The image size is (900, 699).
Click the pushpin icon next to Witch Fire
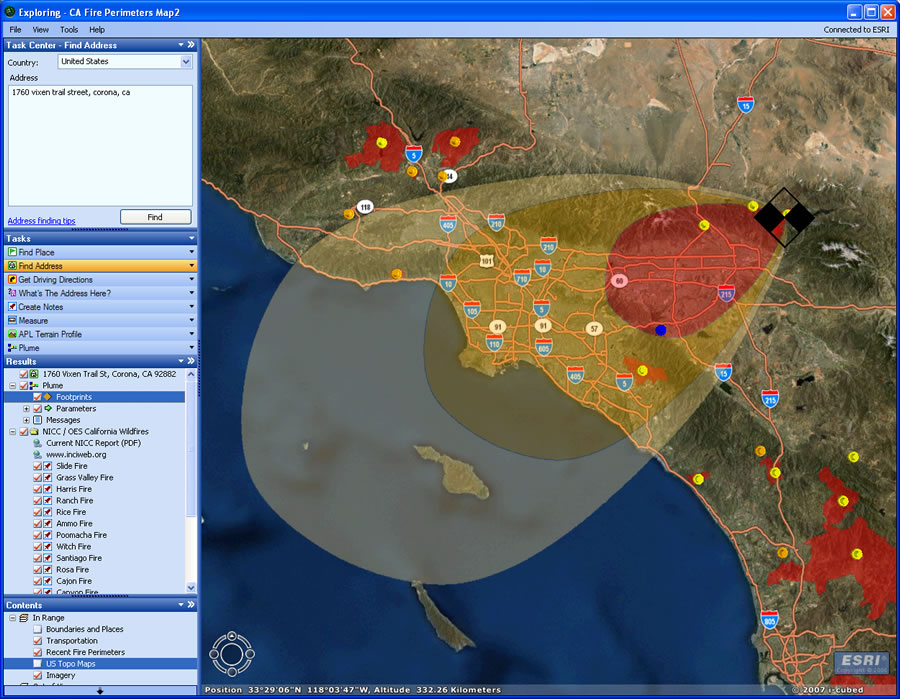tap(48, 546)
